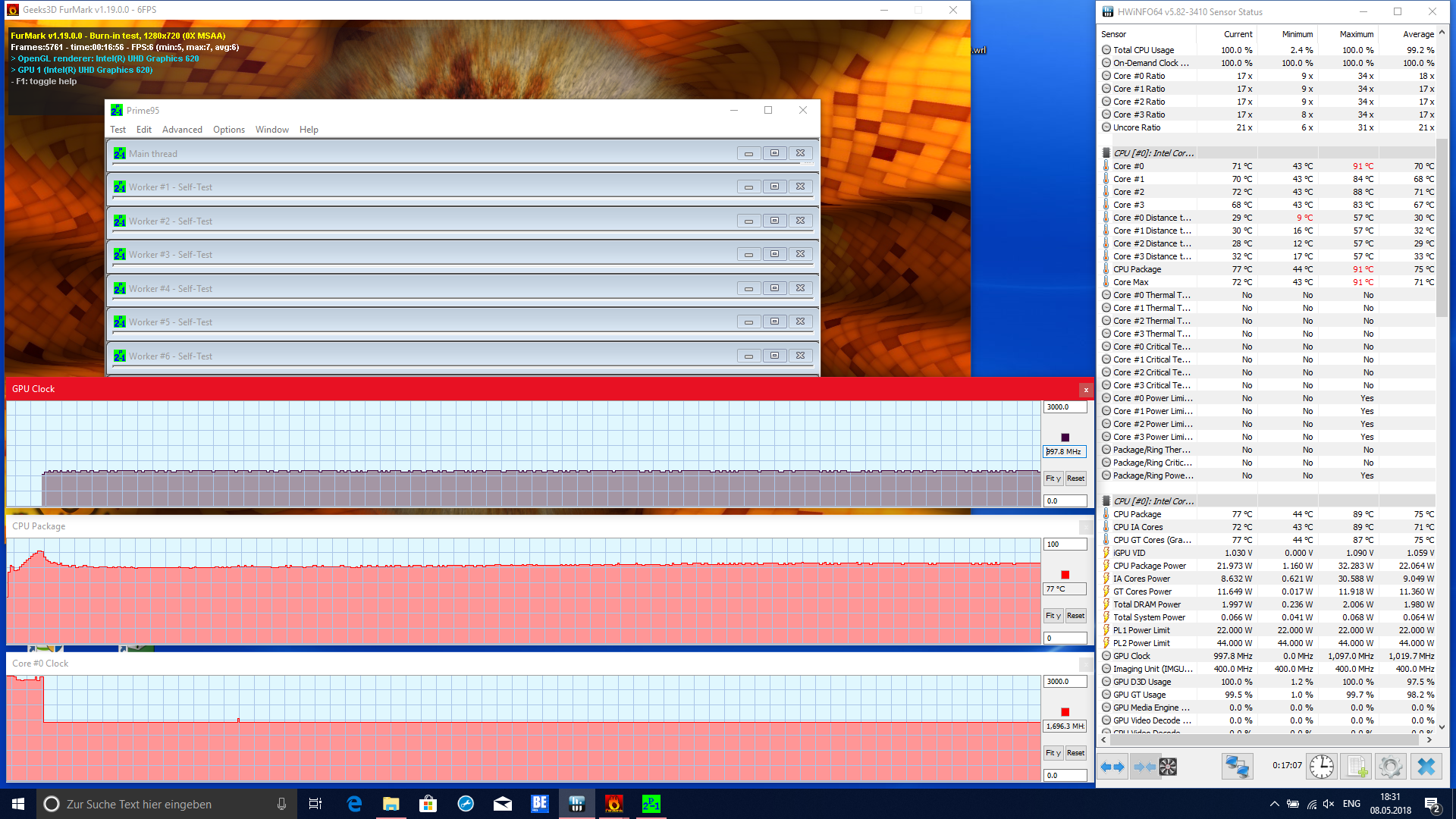
Task: Minimize the Worker #3 Self-Test child window
Action: (748, 254)
